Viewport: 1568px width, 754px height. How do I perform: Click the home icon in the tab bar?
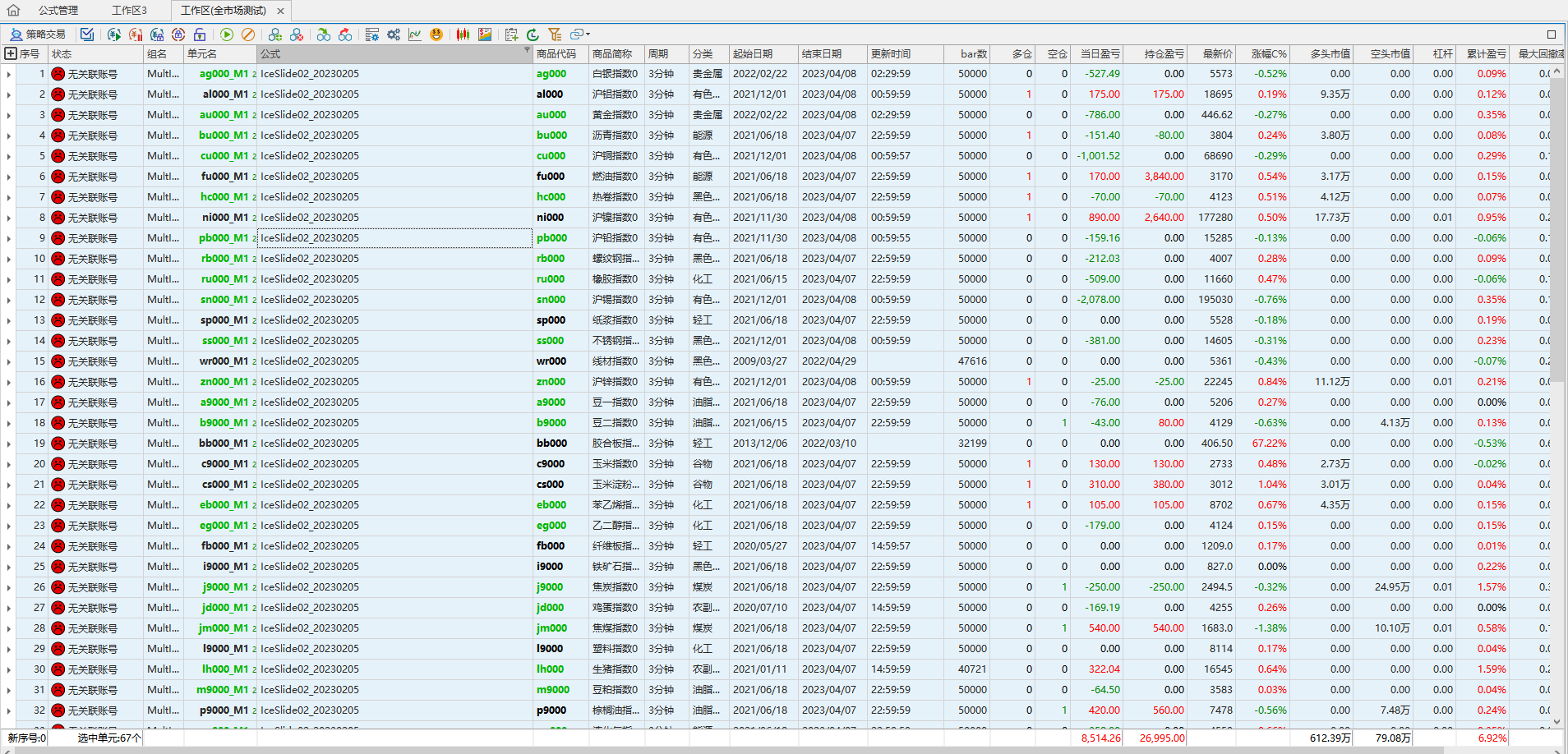(13, 11)
